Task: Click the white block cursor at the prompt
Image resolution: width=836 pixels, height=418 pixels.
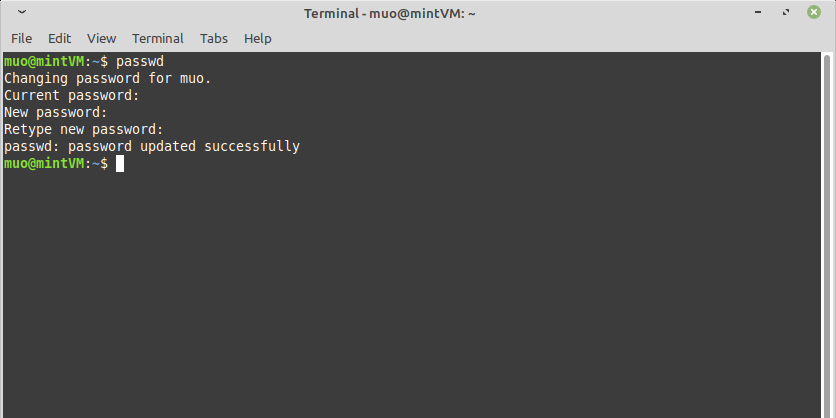Action: [119, 164]
